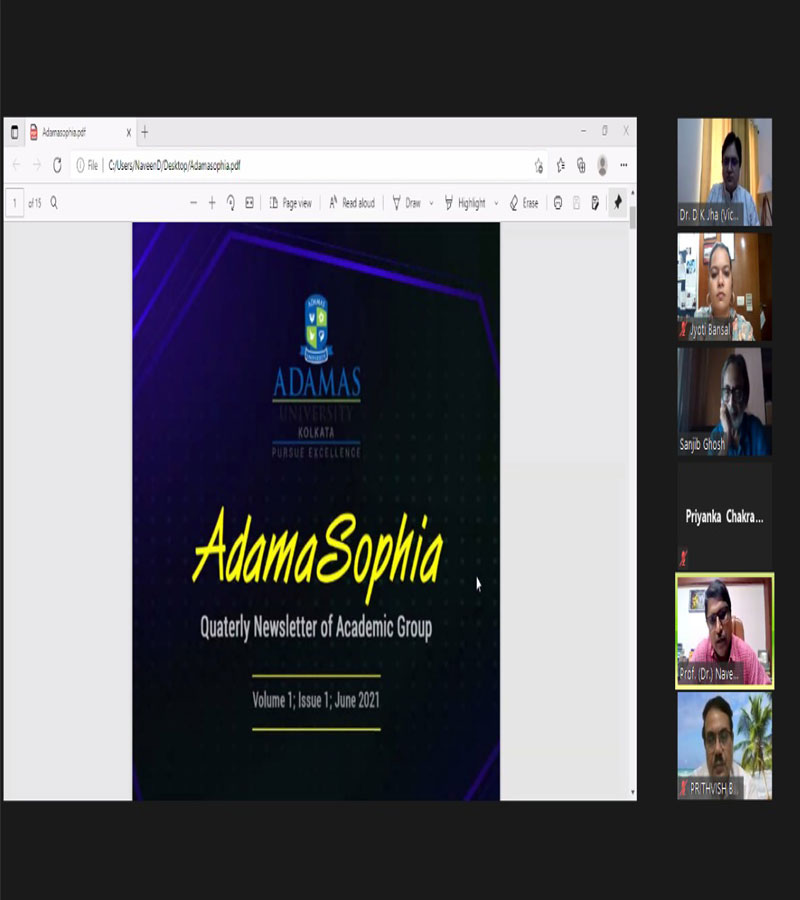Click the scrollbar down arrow
Viewport: 800px width, 900px height.
coord(632,793)
